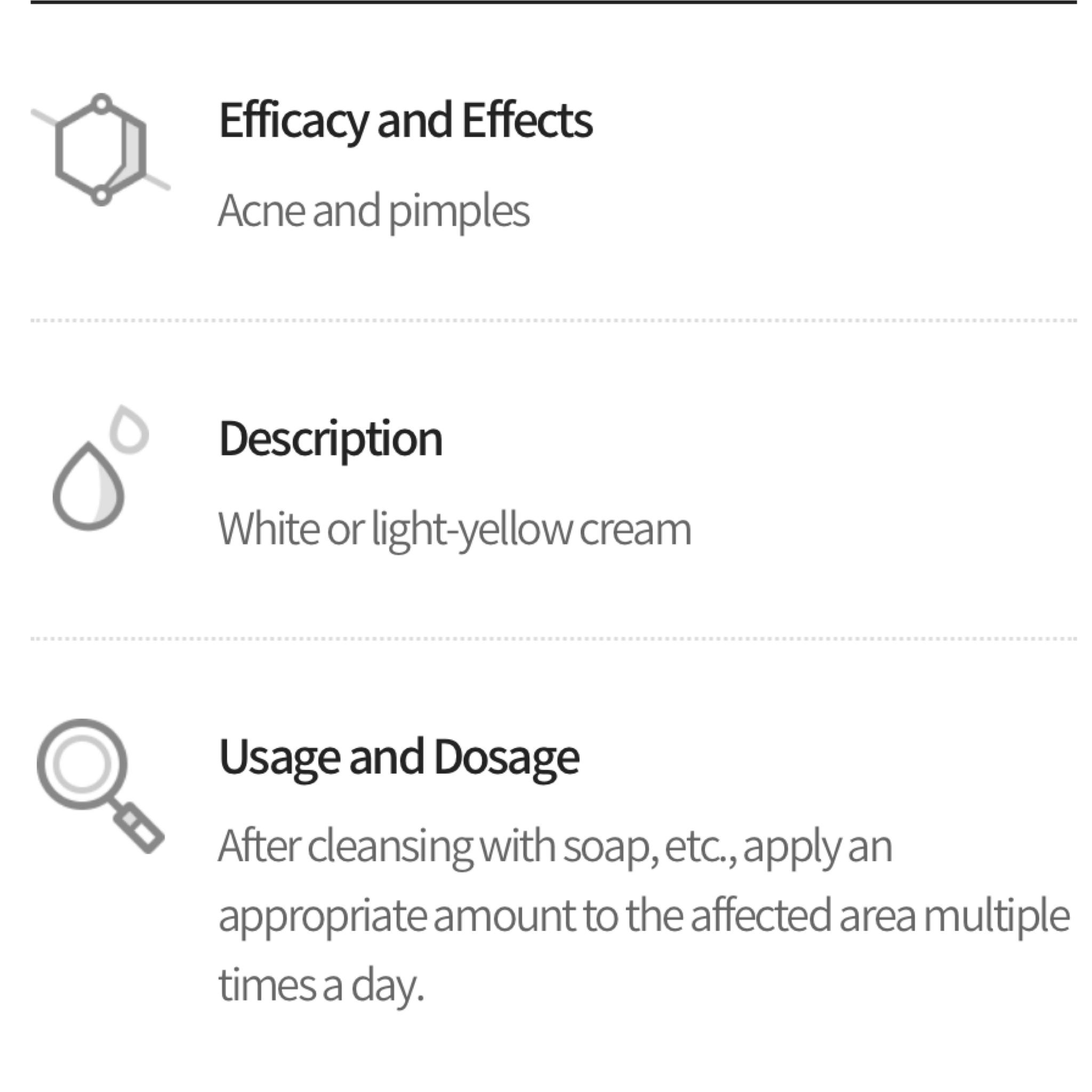Select the "Usage and Dosage" heading

point(398,757)
